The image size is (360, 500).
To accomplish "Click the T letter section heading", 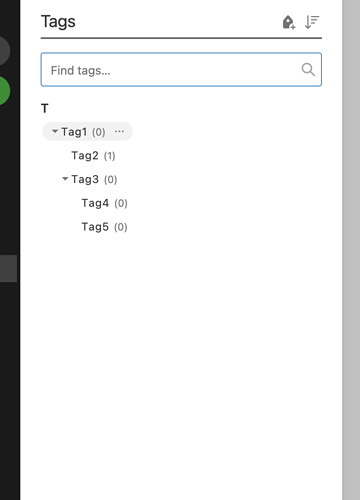I will click(45, 108).
